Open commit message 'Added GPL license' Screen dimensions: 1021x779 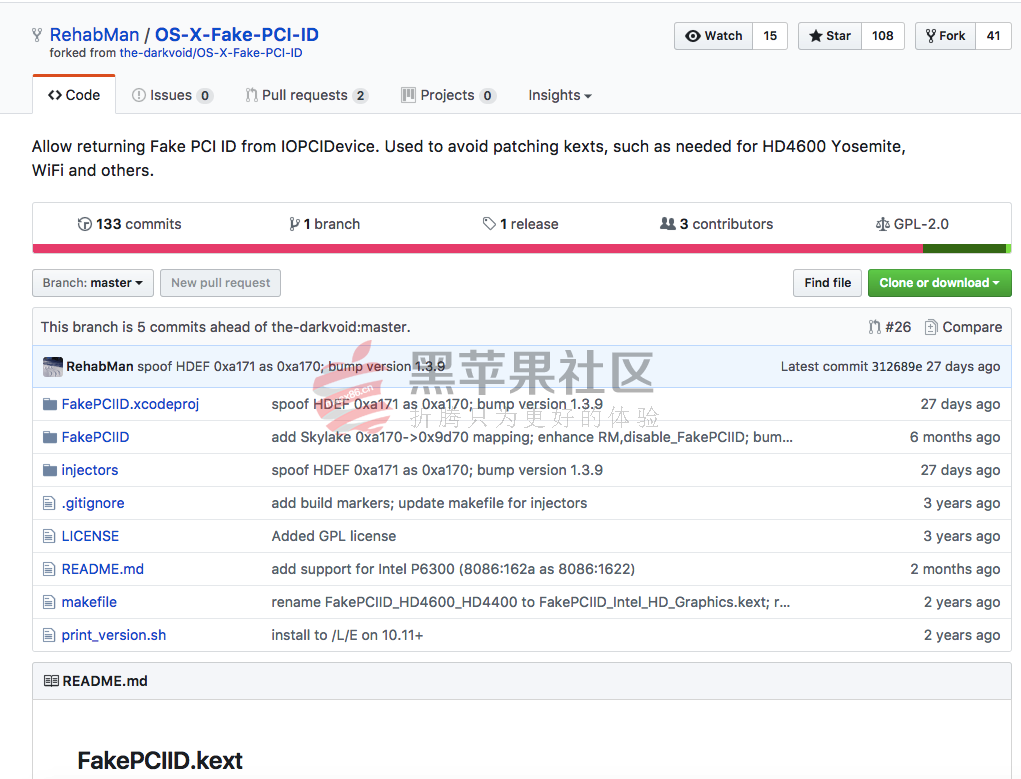(333, 536)
